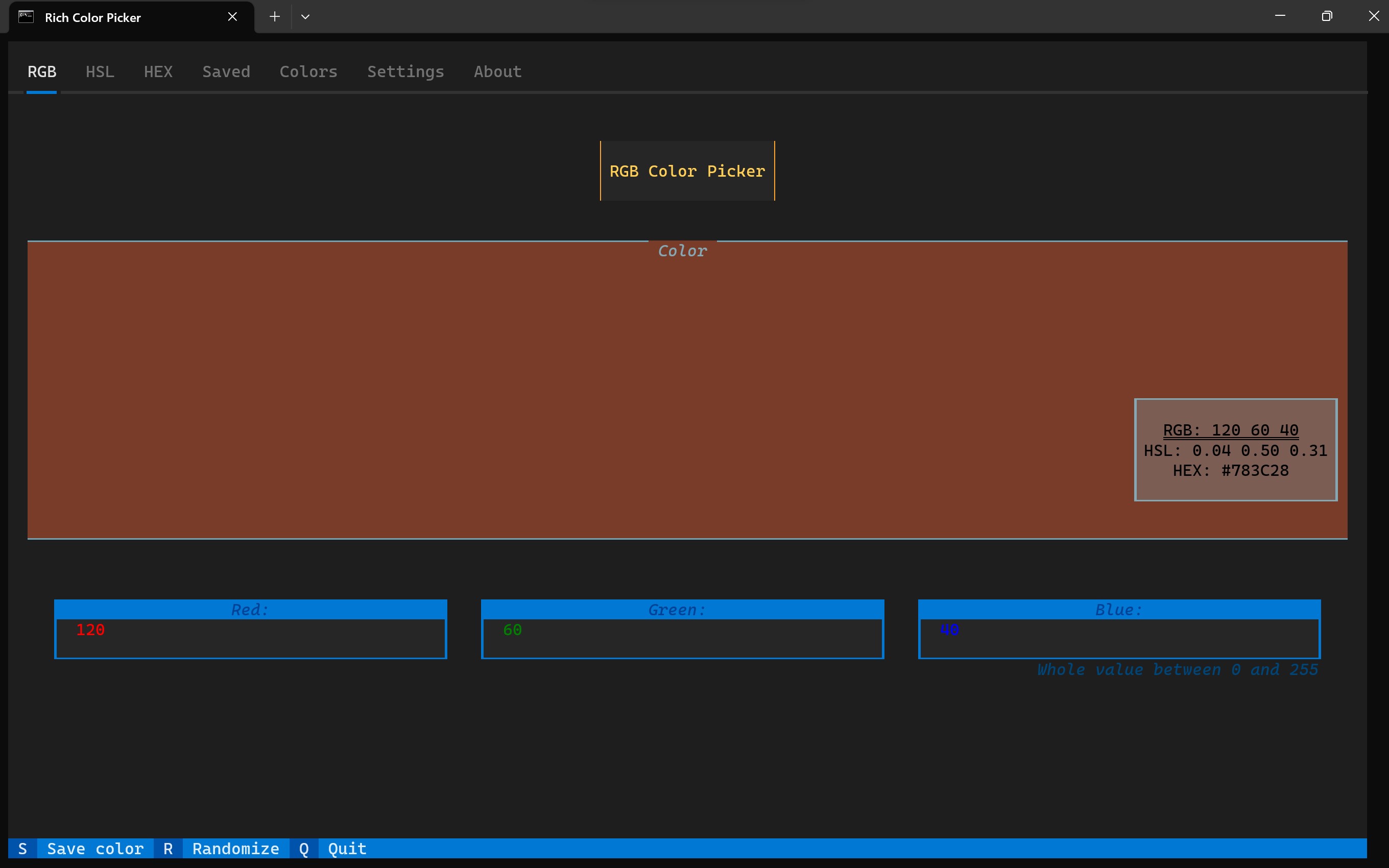
Task: Maximize the terminal window
Action: pyautogui.click(x=1326, y=17)
